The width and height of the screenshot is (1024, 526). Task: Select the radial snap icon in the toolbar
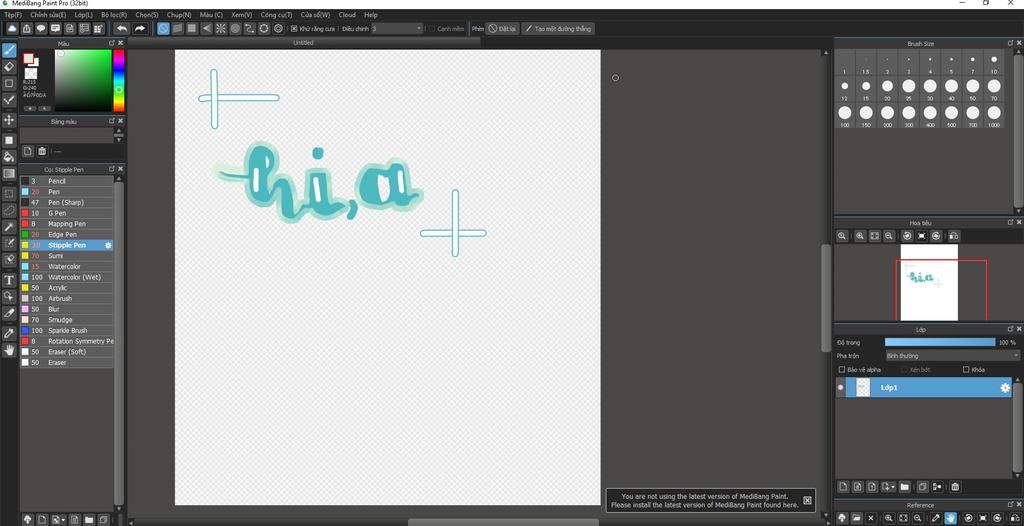tap(221, 28)
